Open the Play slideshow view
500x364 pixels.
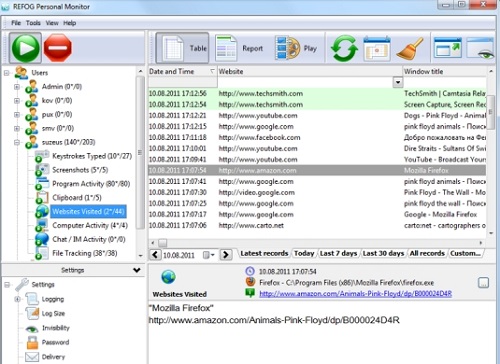296,48
